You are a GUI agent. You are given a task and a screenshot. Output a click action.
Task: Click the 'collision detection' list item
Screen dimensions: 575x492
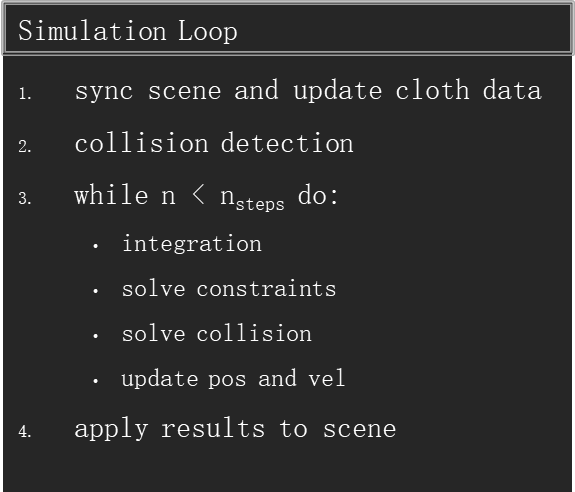(x=214, y=143)
